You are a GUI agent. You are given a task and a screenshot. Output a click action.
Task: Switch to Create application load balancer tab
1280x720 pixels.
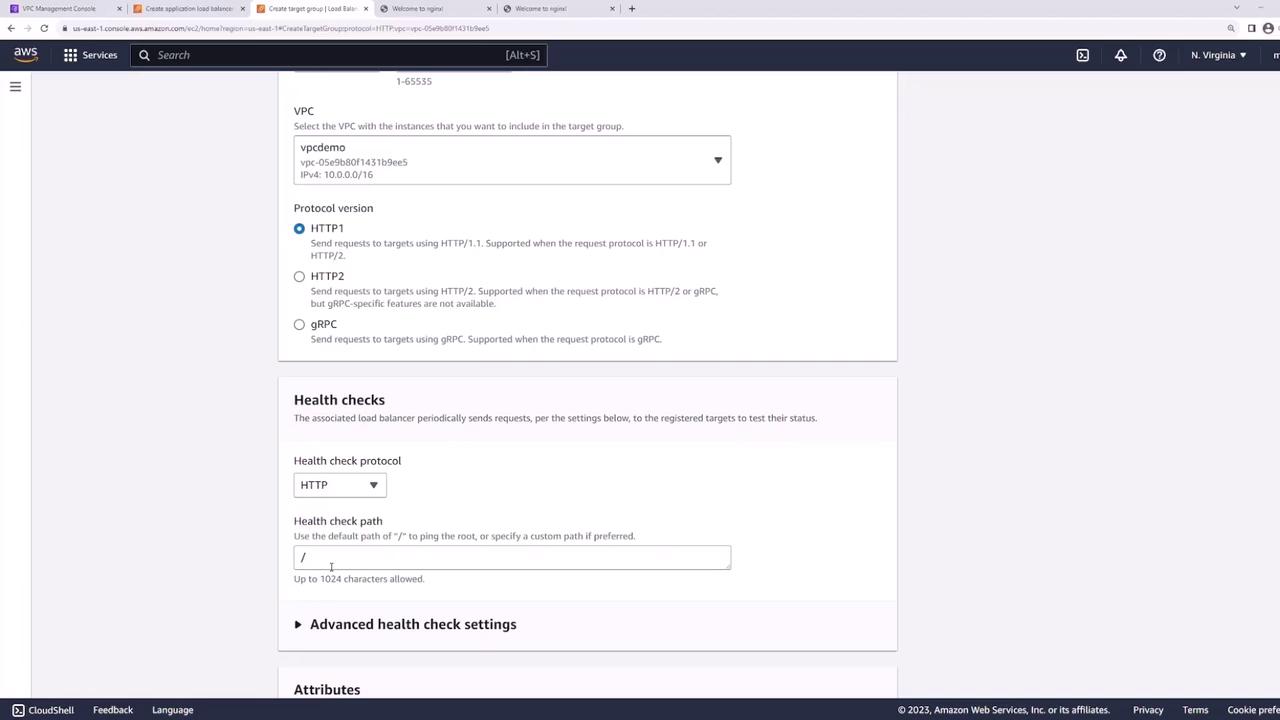(188, 8)
